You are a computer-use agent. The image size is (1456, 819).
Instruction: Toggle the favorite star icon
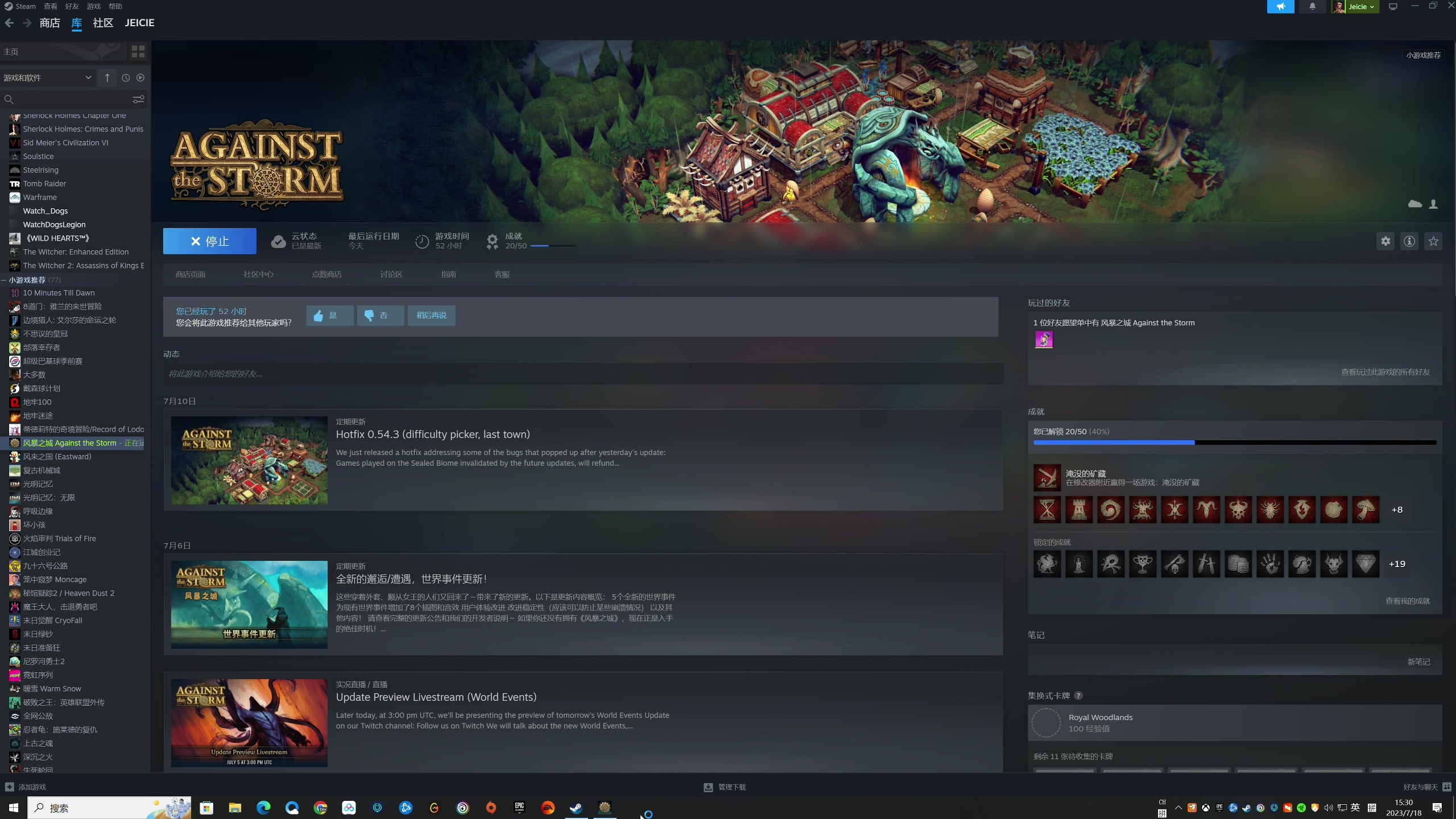click(x=1433, y=241)
